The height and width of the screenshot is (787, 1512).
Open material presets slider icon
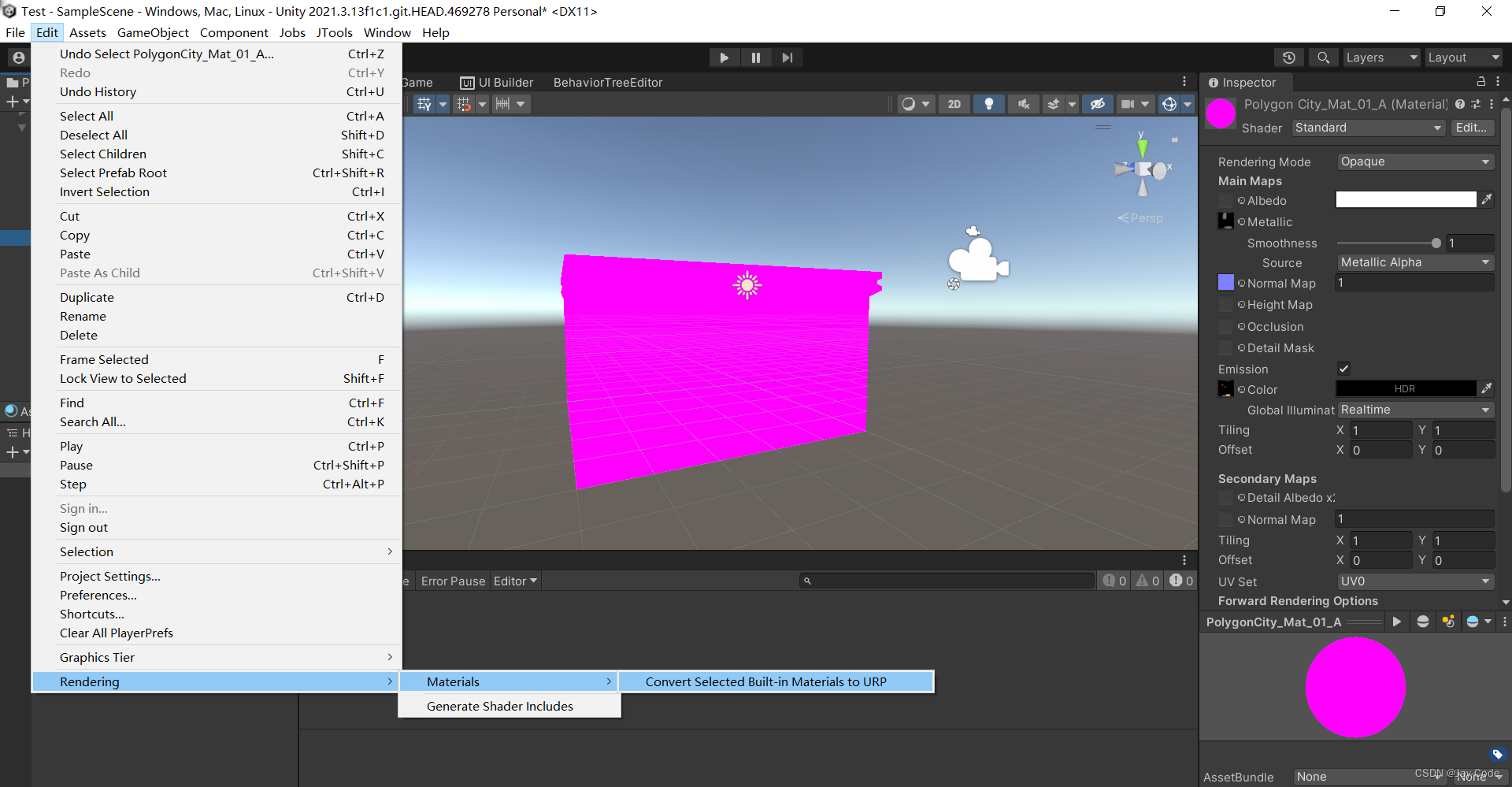click(1476, 104)
